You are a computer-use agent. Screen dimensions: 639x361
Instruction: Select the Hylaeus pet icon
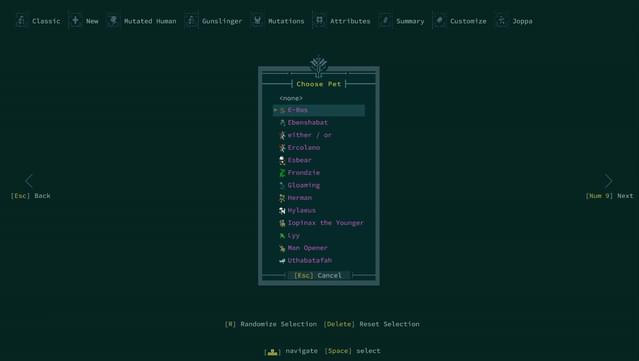[x=282, y=211]
